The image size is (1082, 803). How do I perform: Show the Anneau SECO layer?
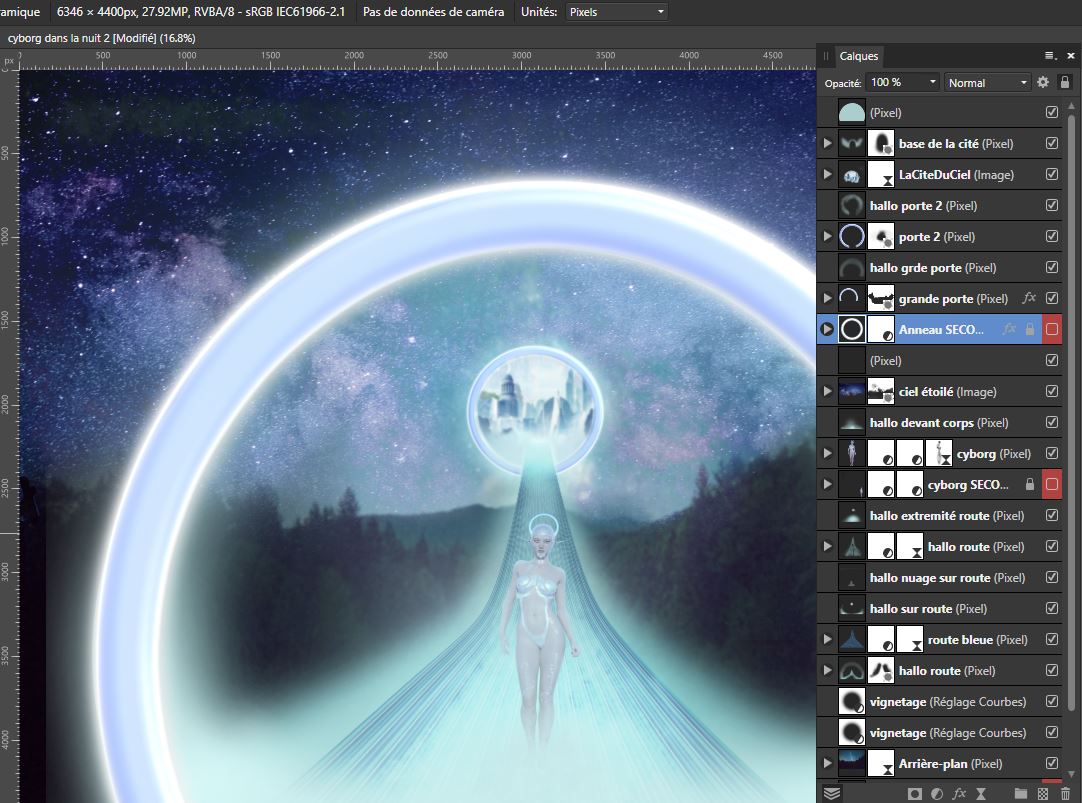click(1052, 329)
